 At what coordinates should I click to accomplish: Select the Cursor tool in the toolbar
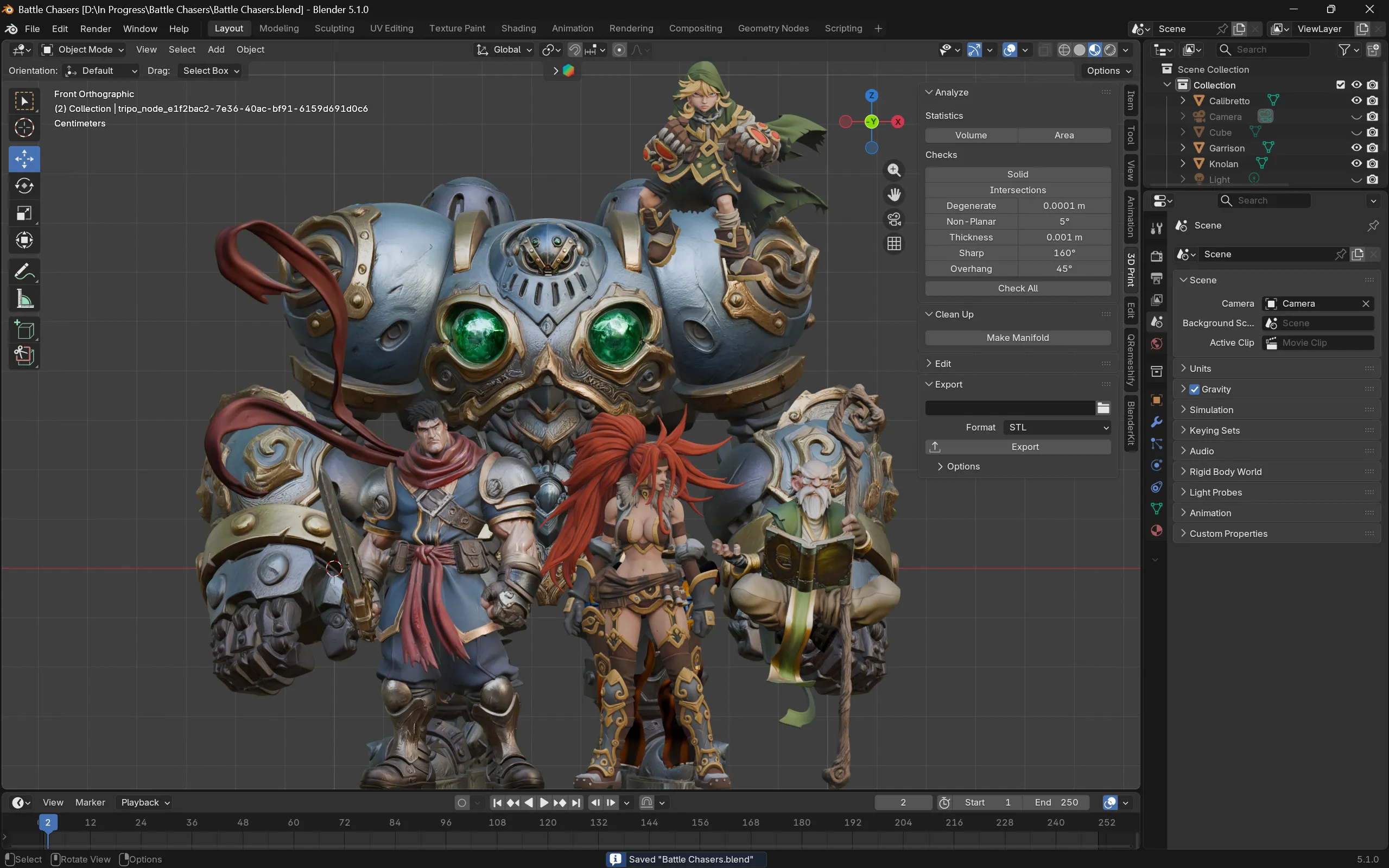(24, 128)
